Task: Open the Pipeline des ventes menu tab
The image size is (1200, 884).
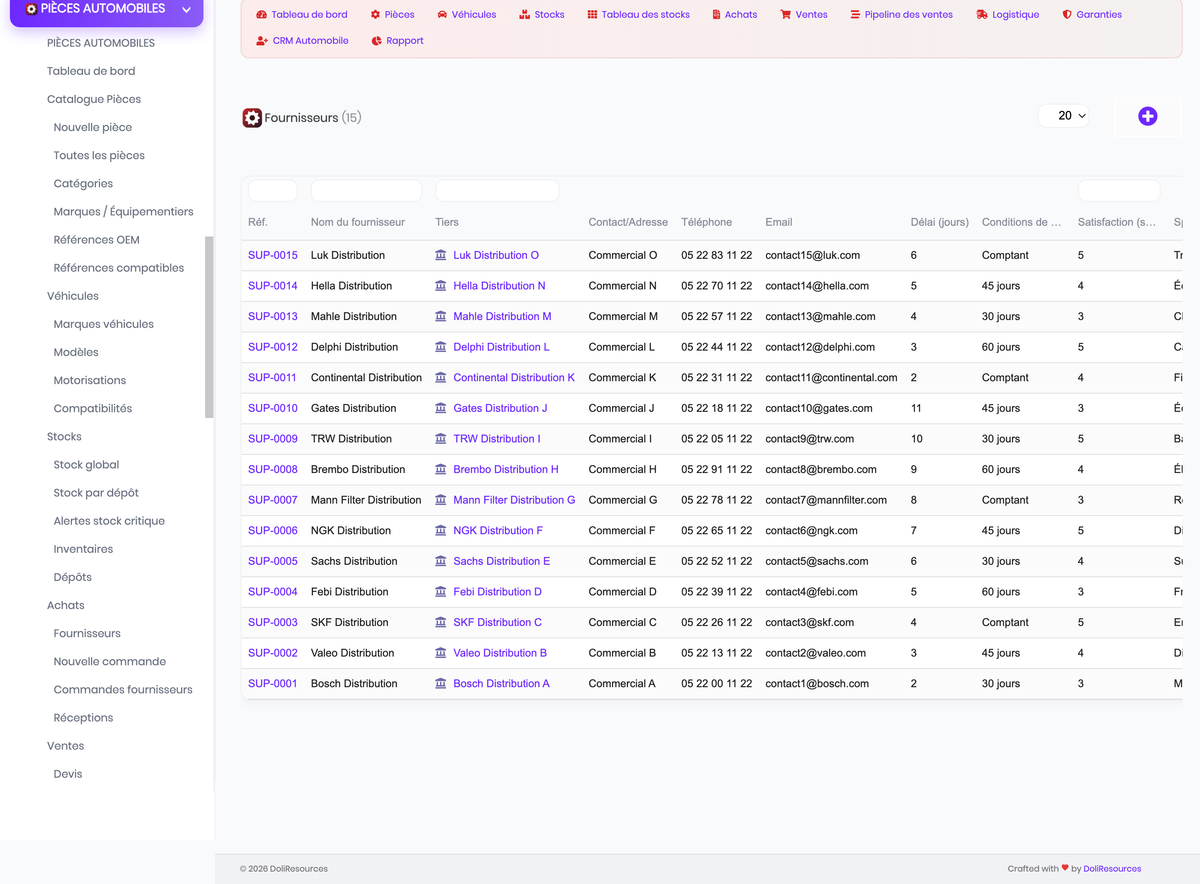Action: point(901,15)
